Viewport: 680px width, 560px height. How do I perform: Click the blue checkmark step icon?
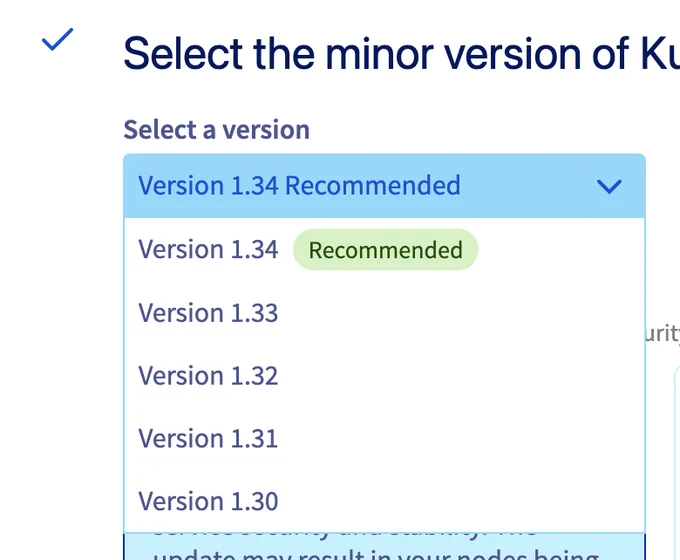tap(57, 39)
